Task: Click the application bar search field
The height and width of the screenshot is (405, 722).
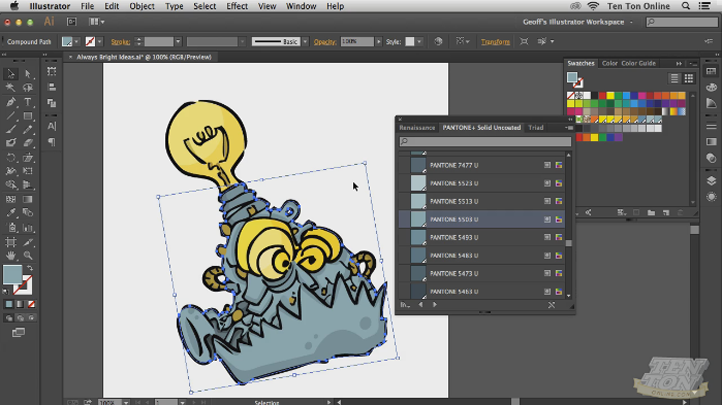Action: (682, 22)
